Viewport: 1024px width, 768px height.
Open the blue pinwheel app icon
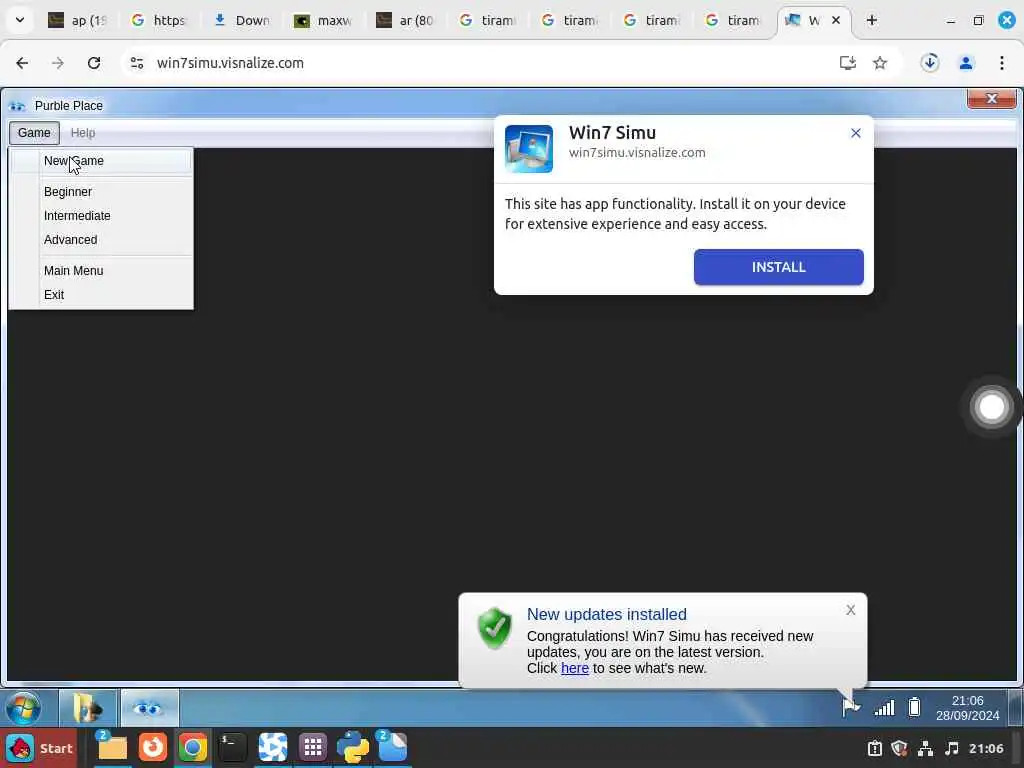272,748
